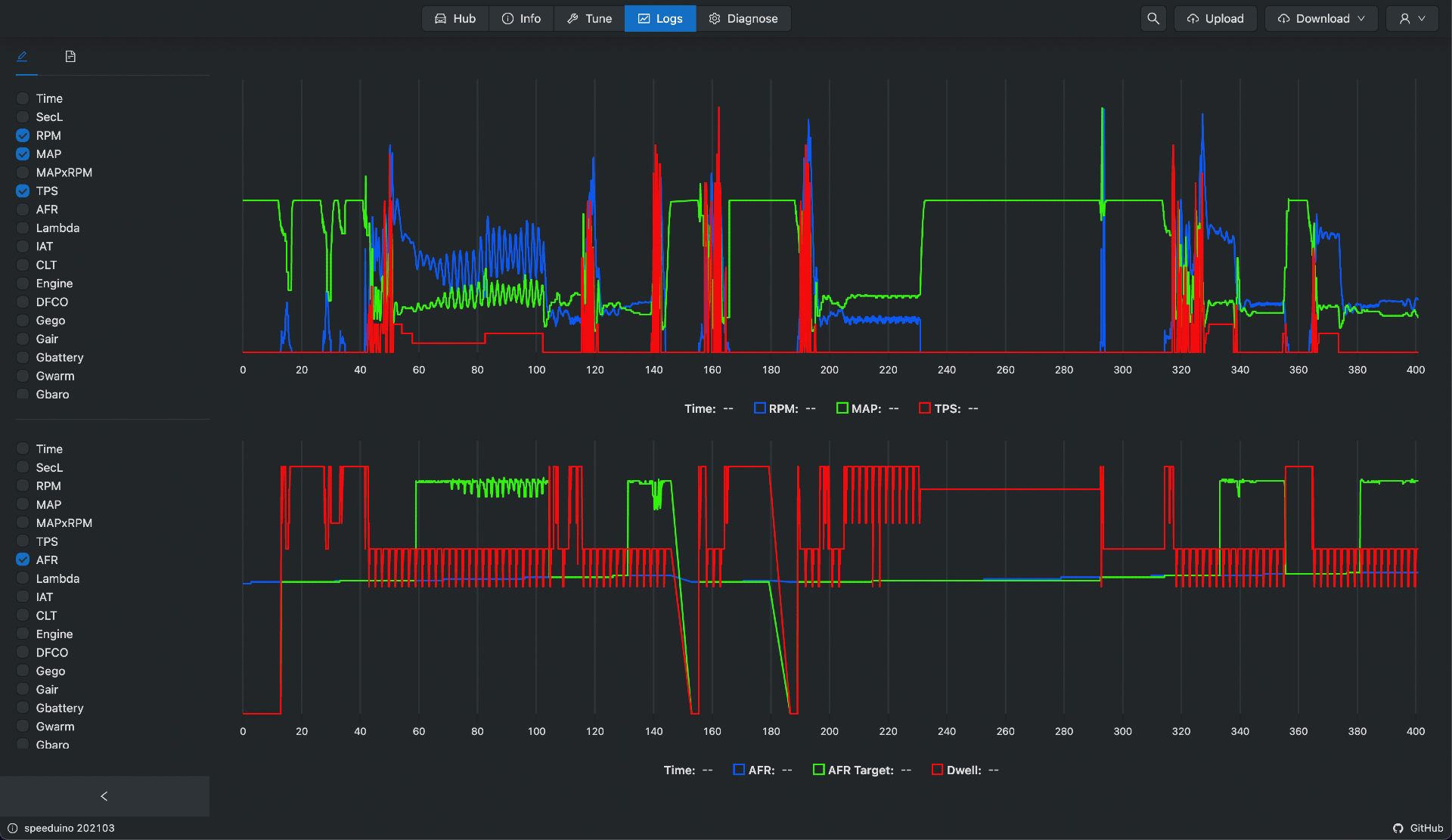Enable Lambda in bottom list
The width and height of the screenshot is (1452, 840).
(23, 578)
